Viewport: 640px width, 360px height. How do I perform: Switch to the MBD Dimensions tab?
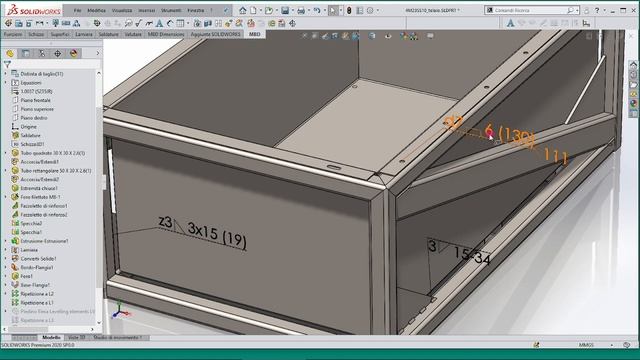coord(166,35)
